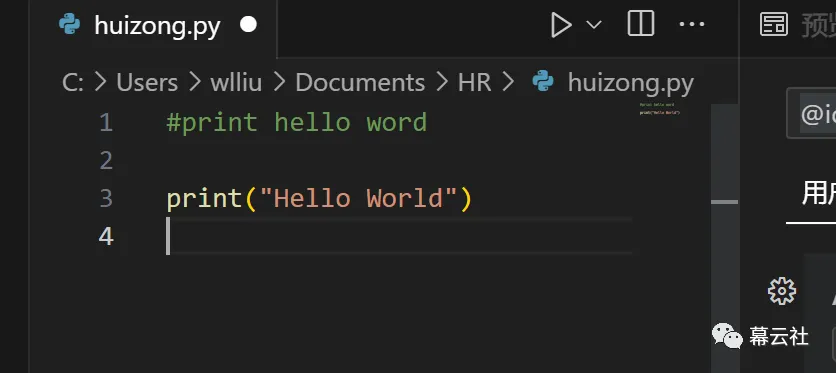Viewport: 836px width, 373px height.
Task: Click the empty line 4 in editor
Action: click(399, 236)
